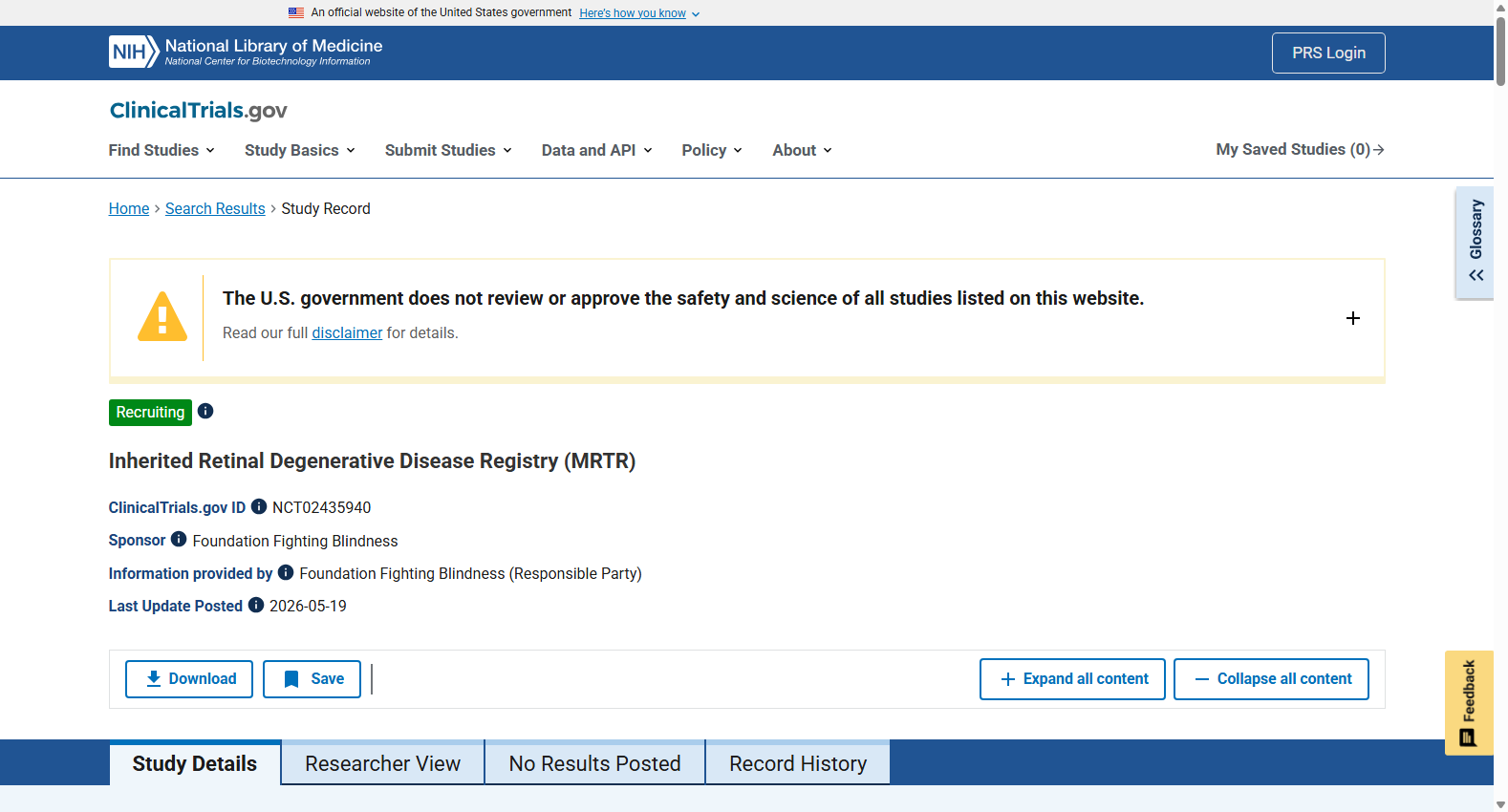Open the Find Studies dropdown menu

pos(162,150)
